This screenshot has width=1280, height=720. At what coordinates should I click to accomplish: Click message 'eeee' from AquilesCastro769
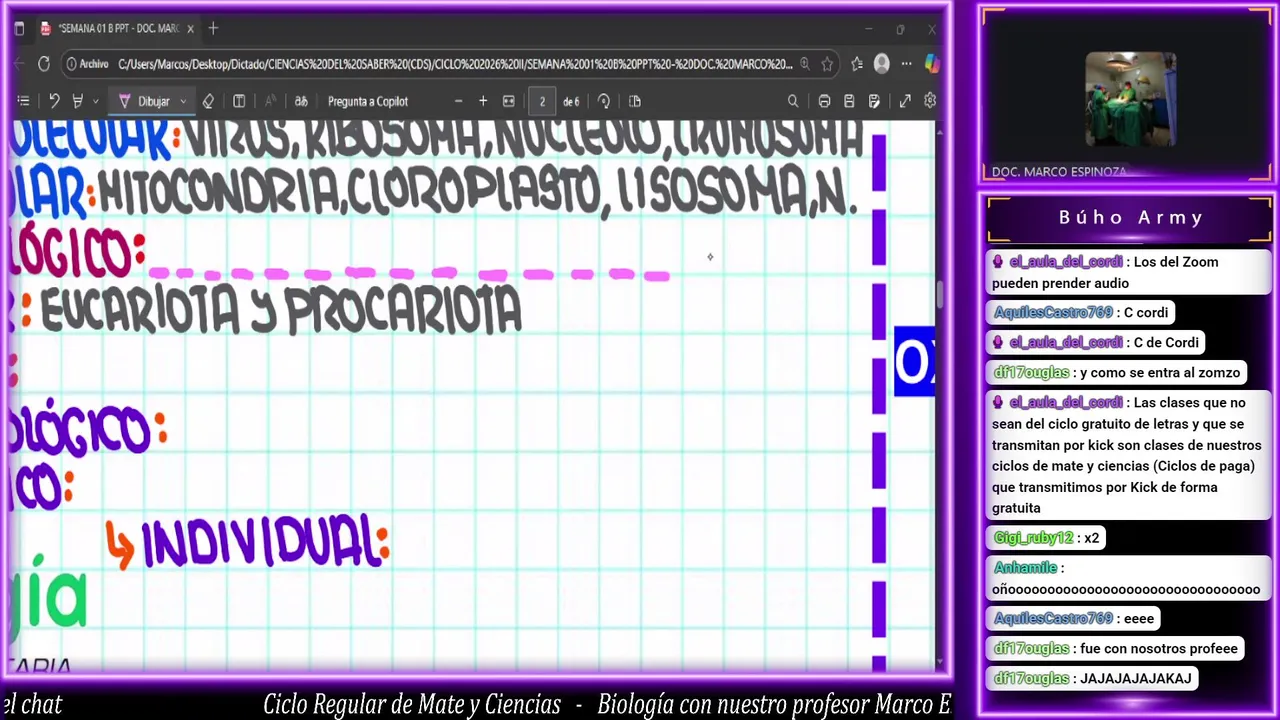pyautogui.click(x=1138, y=618)
